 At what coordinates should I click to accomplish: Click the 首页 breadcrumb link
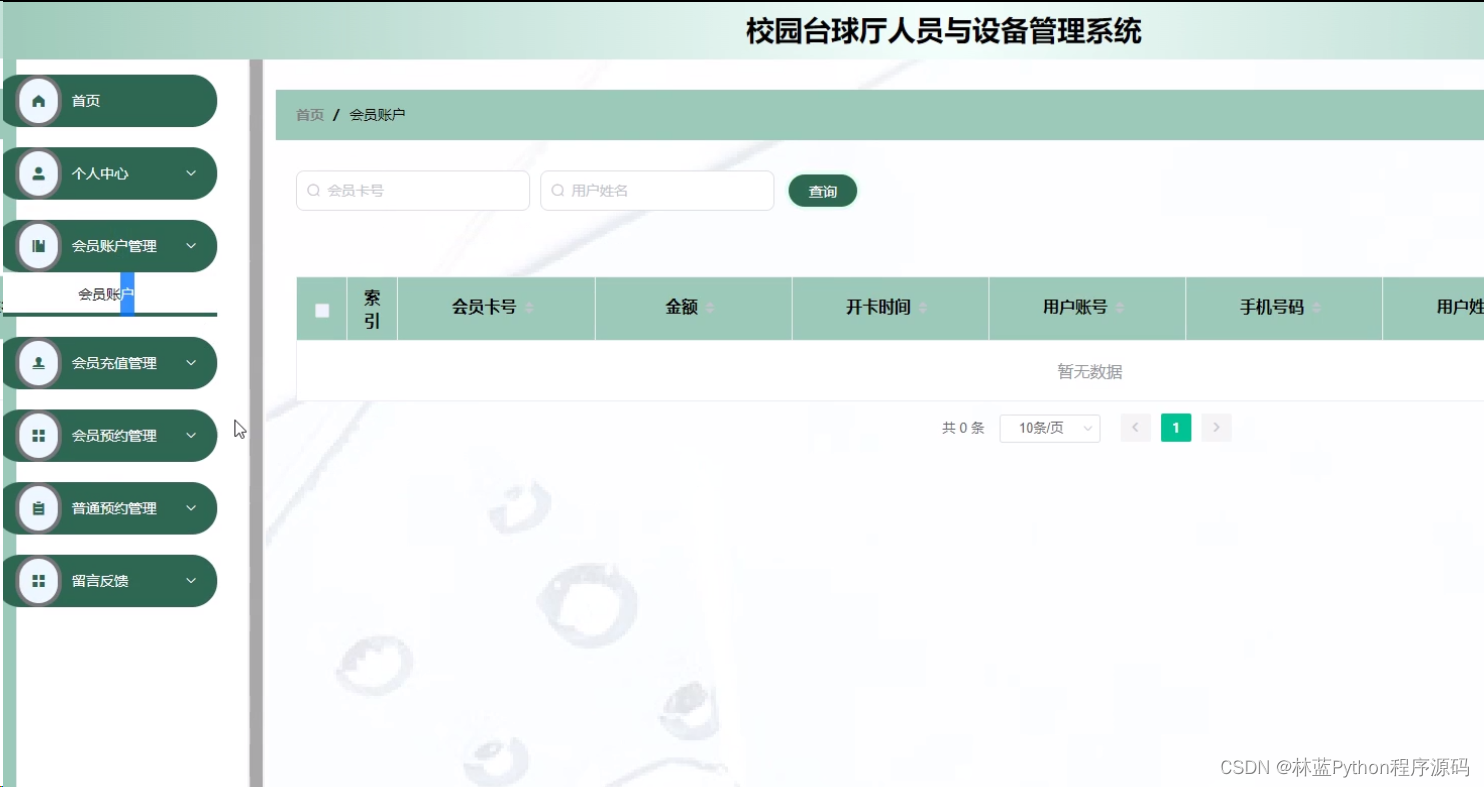pyautogui.click(x=309, y=114)
